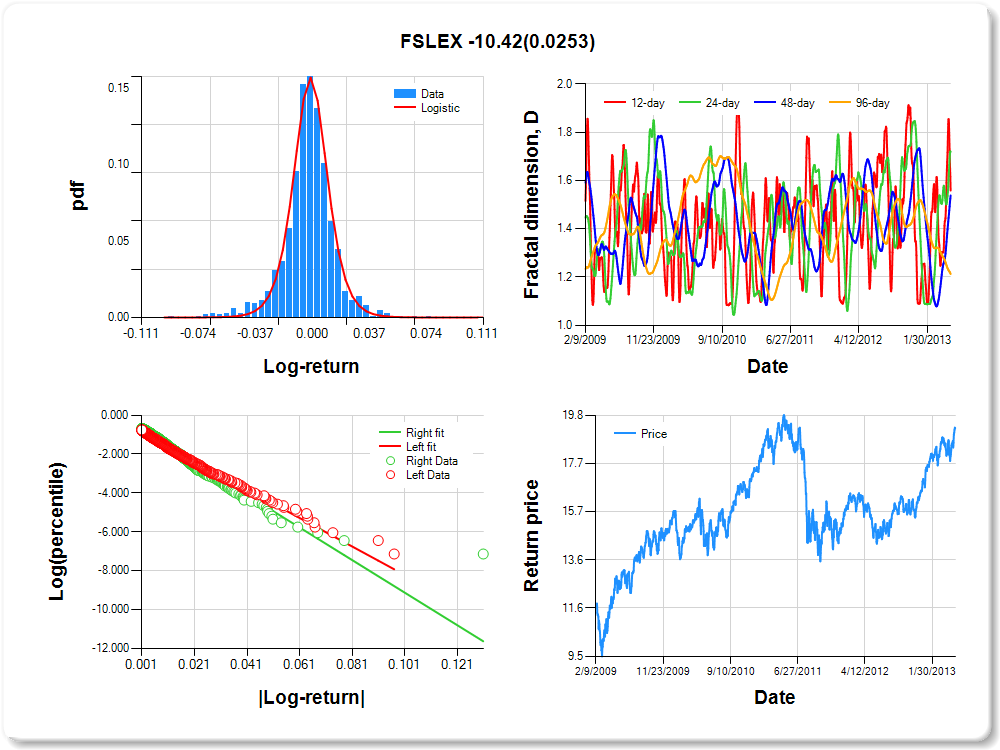Screen dimensions: 1000x750
Task: Click the -12.000 tick on Log(percentile) axis
Action: tap(111, 648)
